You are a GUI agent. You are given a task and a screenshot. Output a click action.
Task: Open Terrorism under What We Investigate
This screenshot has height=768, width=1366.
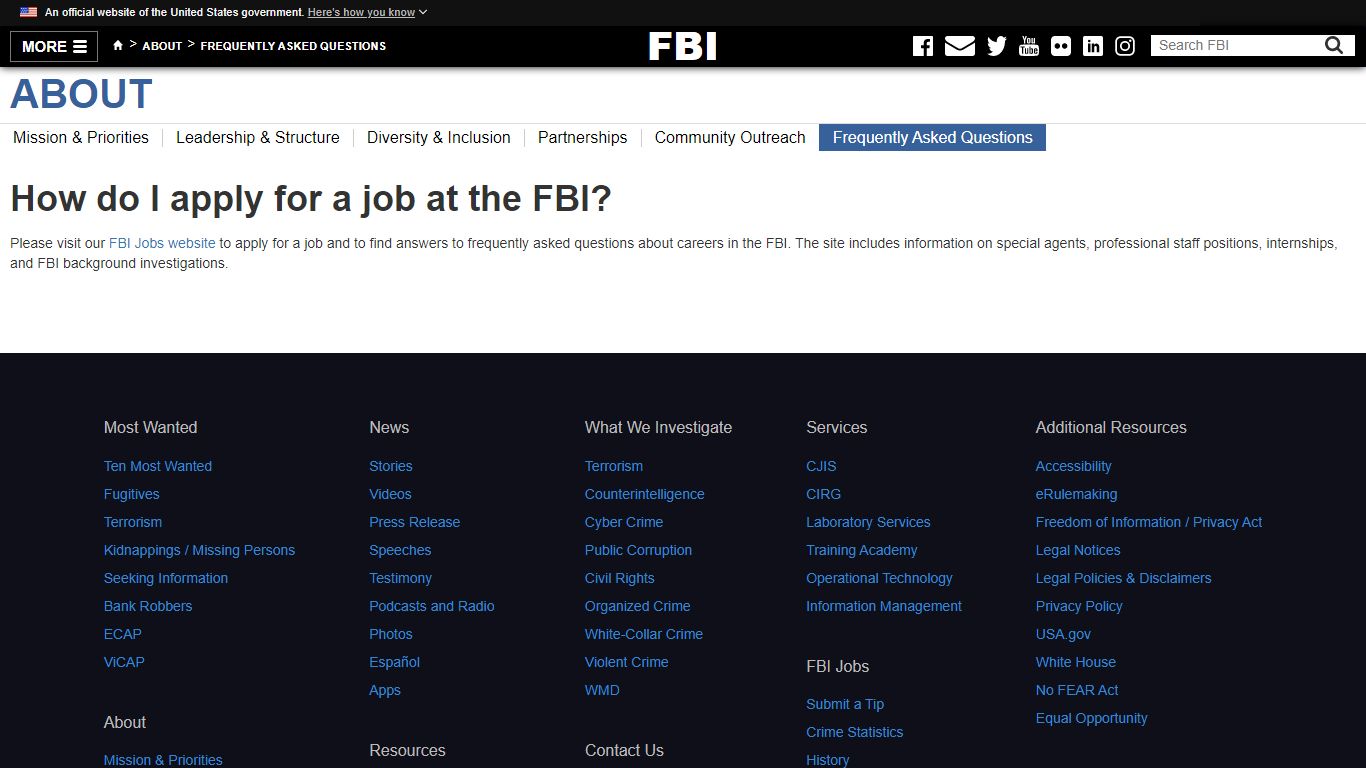(614, 466)
